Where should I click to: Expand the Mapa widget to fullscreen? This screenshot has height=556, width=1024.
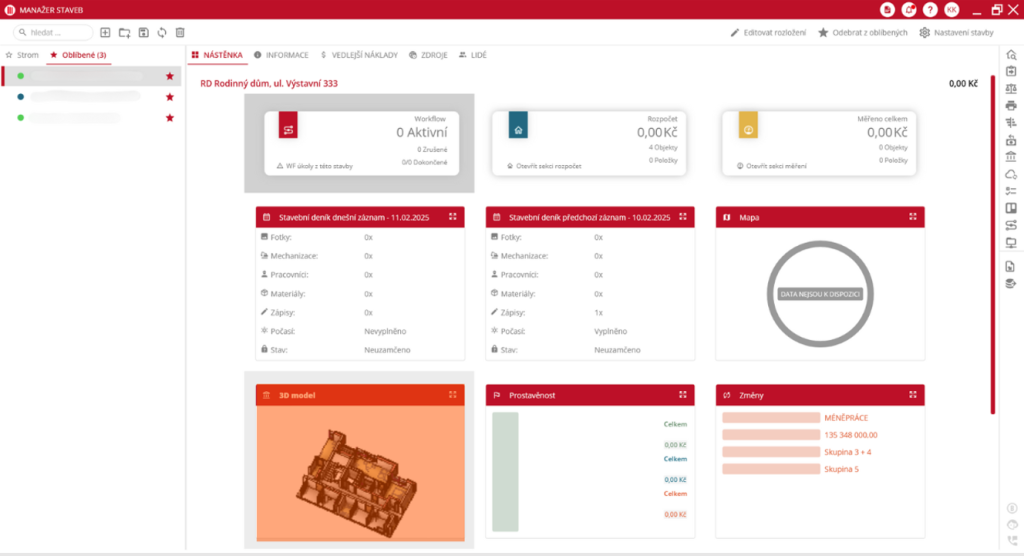pyautogui.click(x=912, y=216)
